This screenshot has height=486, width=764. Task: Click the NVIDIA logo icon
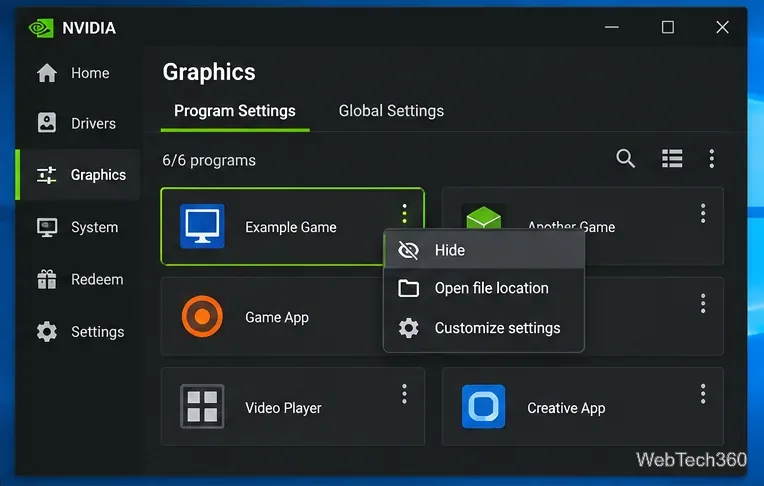(x=41, y=28)
